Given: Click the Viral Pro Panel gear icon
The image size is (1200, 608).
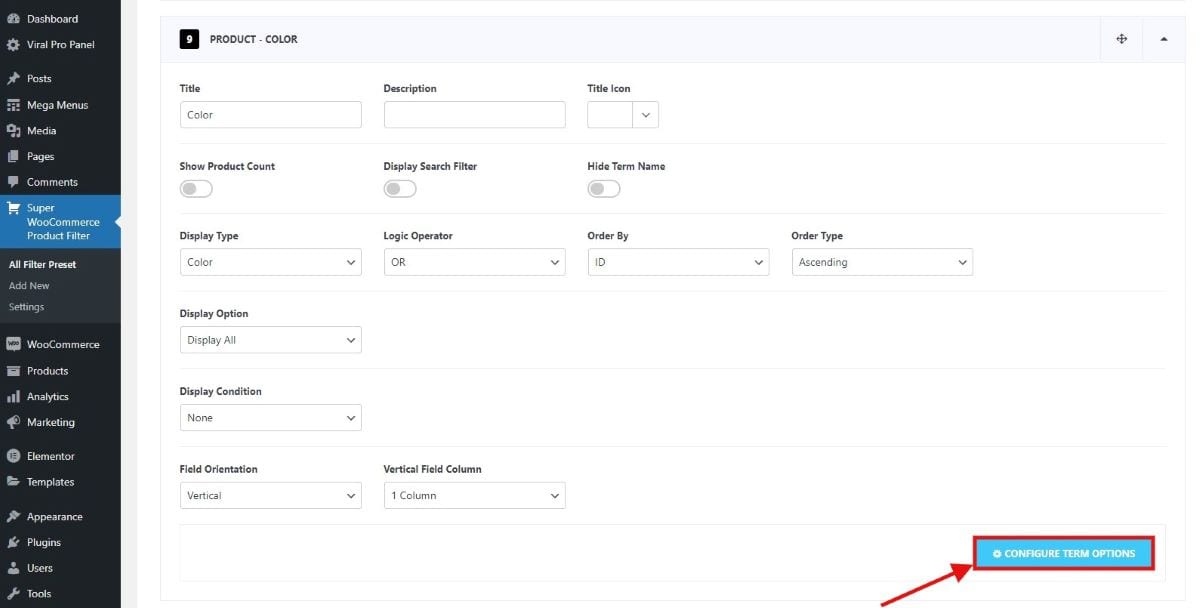Looking at the screenshot, I should pos(13,45).
